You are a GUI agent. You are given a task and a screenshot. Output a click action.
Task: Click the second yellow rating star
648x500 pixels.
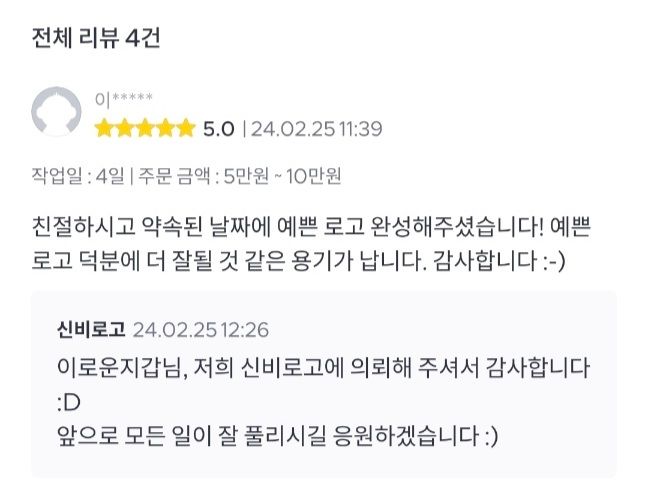tap(125, 129)
